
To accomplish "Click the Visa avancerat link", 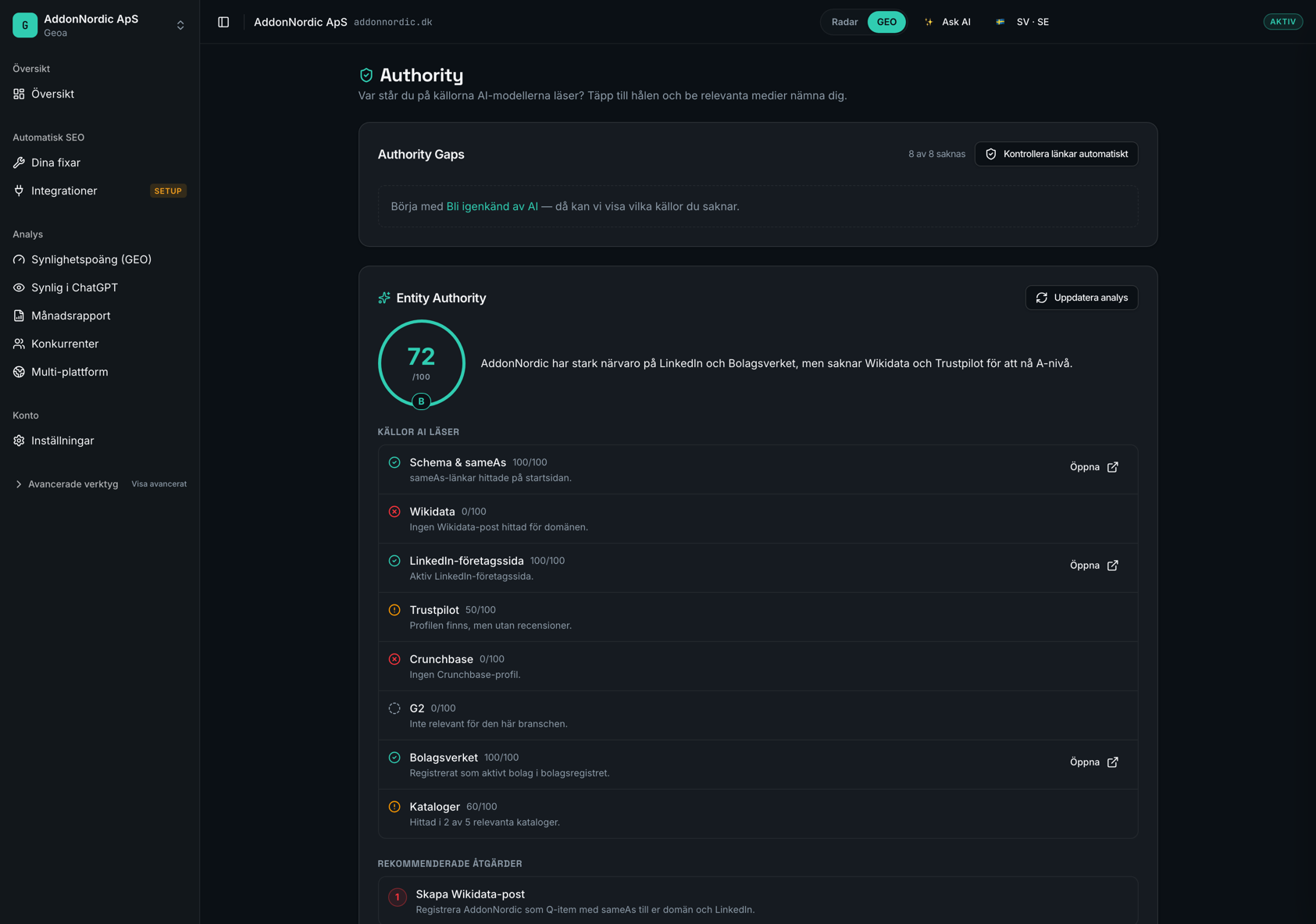I will tap(159, 484).
